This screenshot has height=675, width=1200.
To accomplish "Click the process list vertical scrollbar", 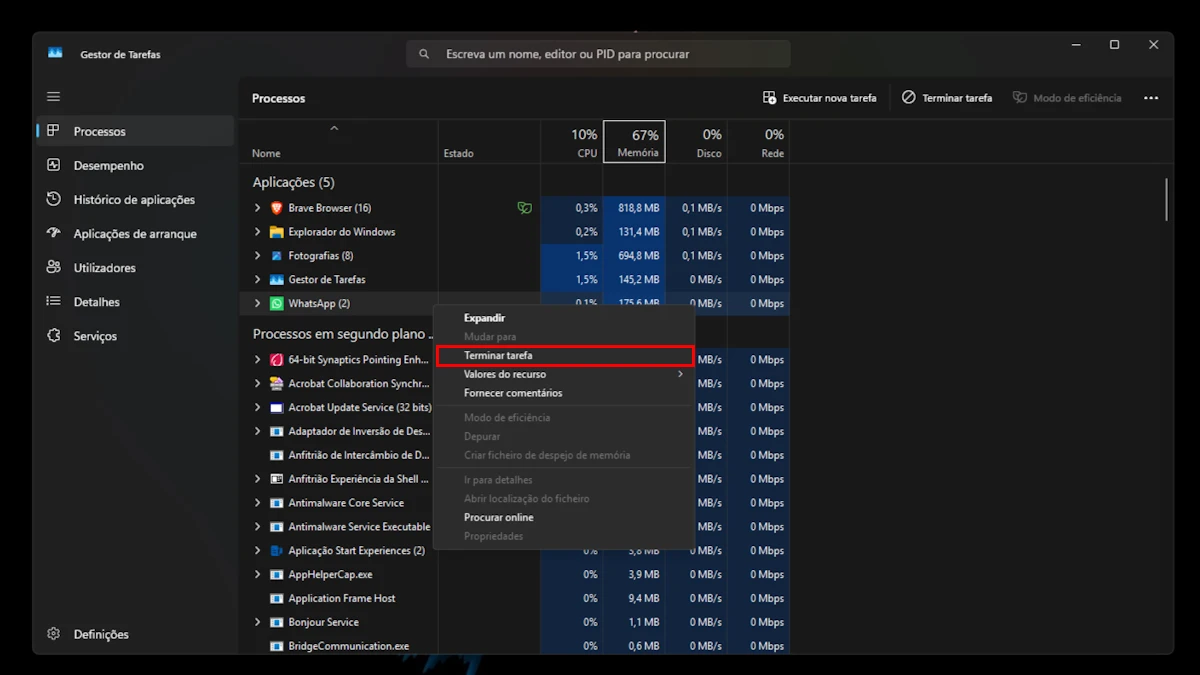I will click(x=1166, y=200).
